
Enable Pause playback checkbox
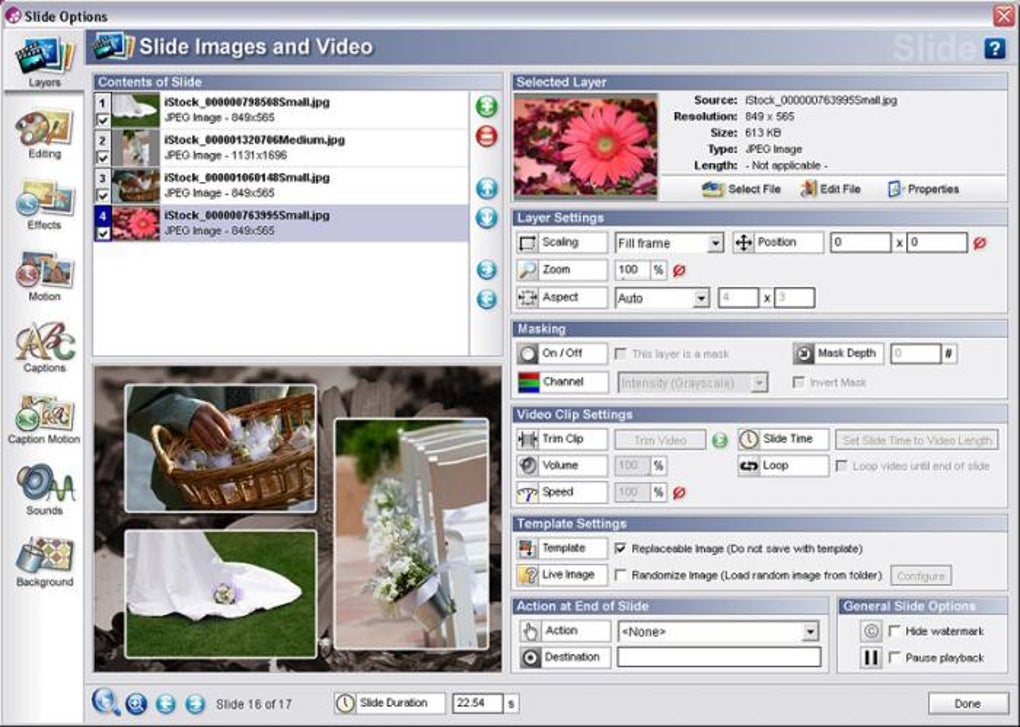894,657
